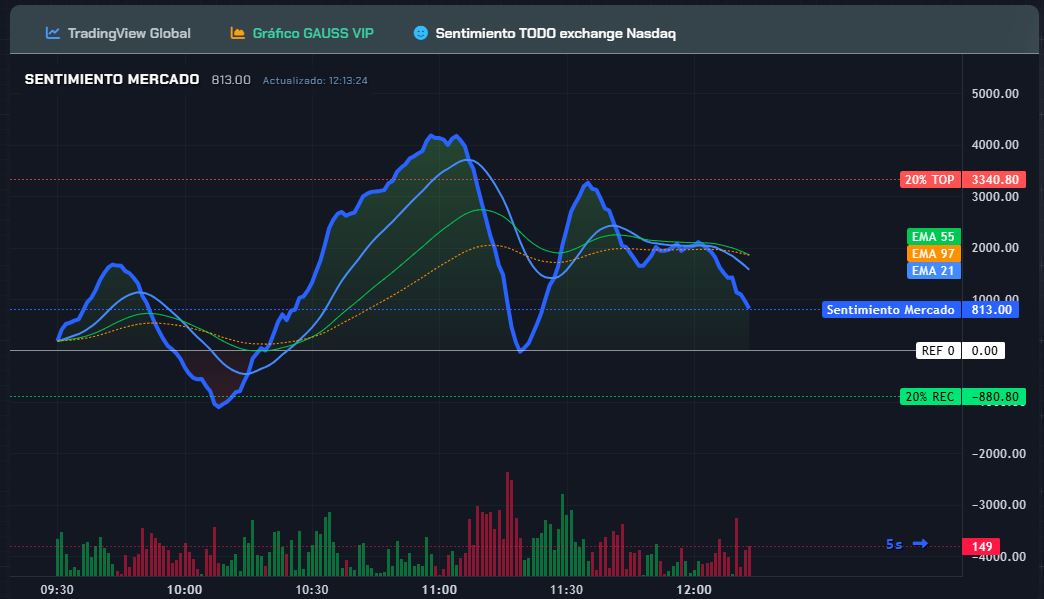The image size is (1044, 599).
Task: Click the red 20% TOP label
Action: (x=930, y=180)
